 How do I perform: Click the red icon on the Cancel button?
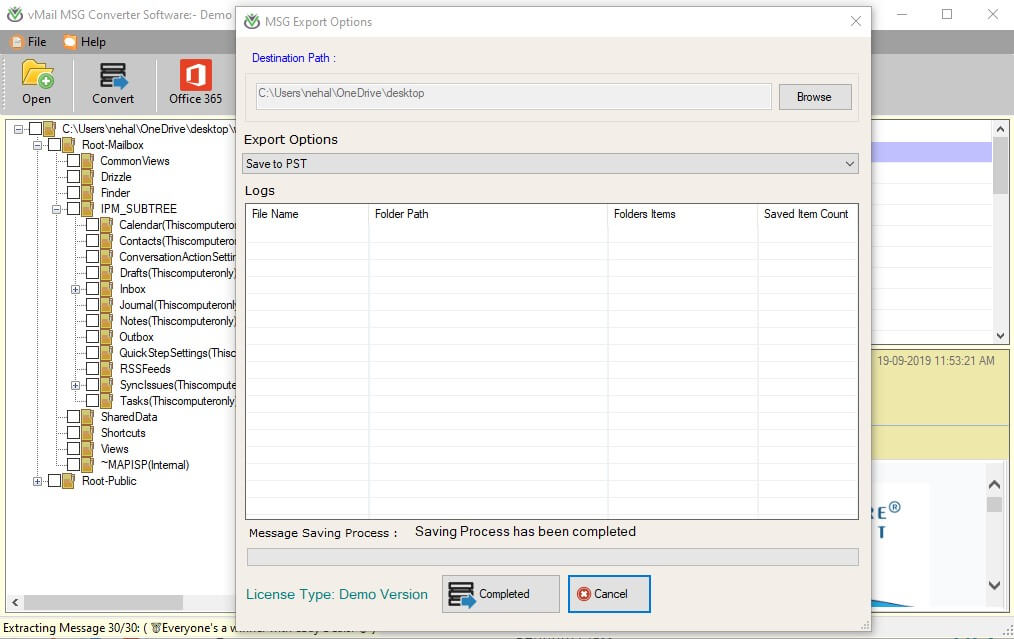(x=584, y=594)
